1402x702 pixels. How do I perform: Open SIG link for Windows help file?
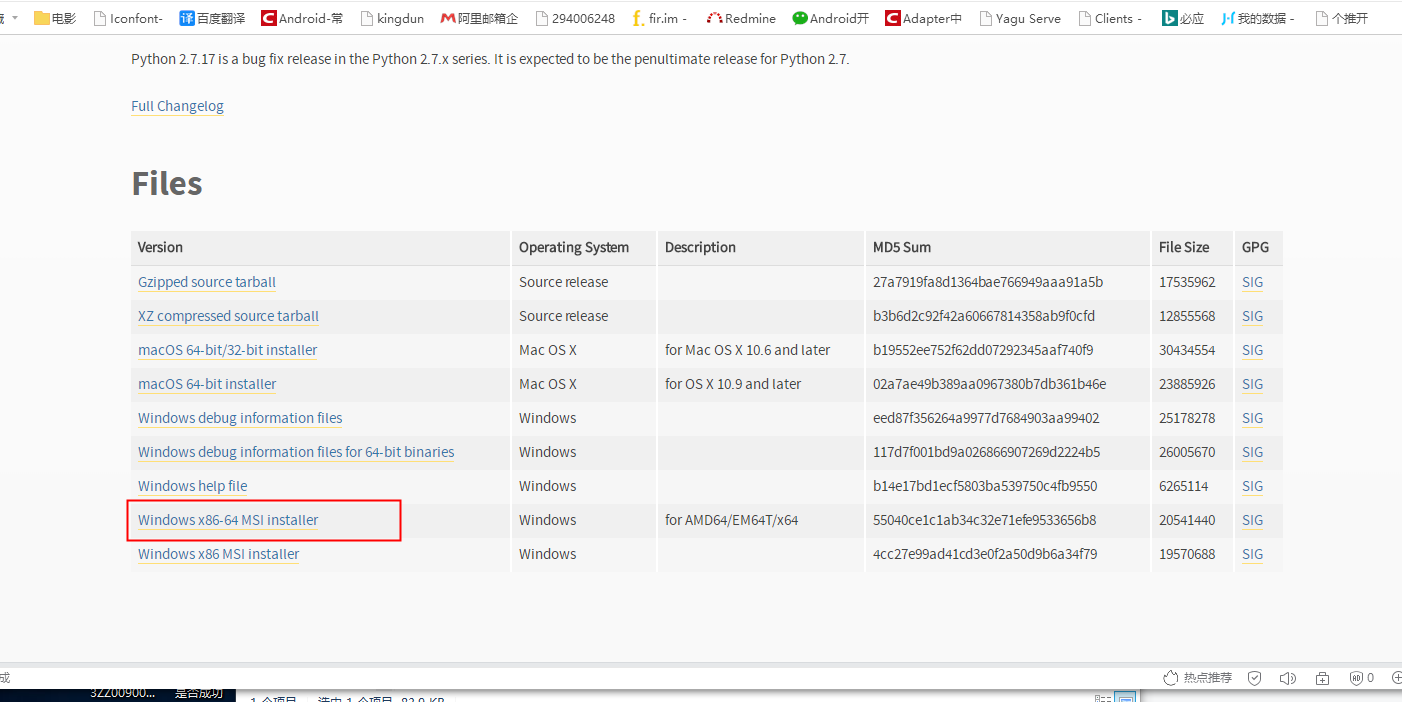coord(1252,486)
